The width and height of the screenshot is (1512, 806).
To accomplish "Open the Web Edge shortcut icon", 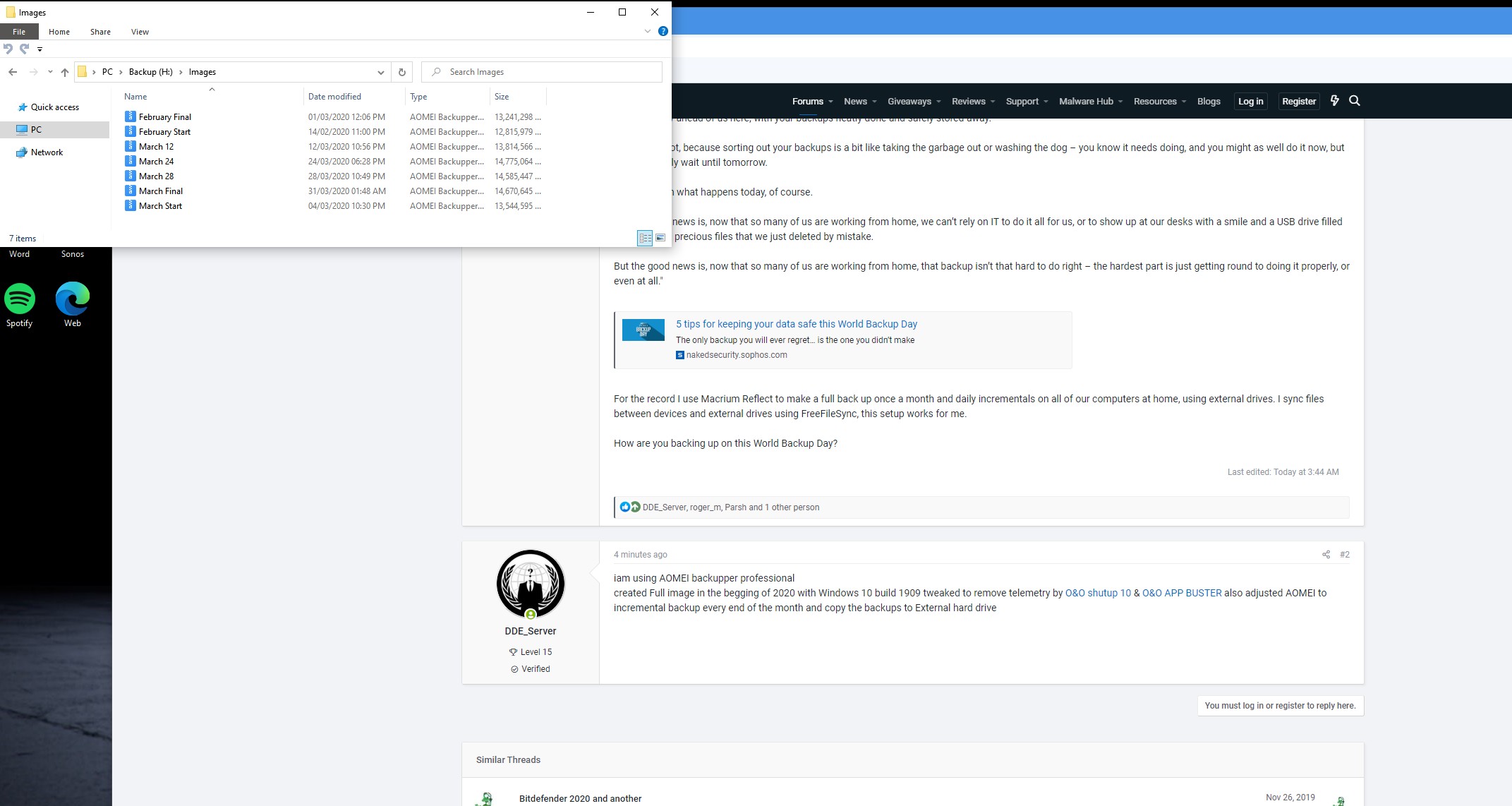I will pos(73,299).
